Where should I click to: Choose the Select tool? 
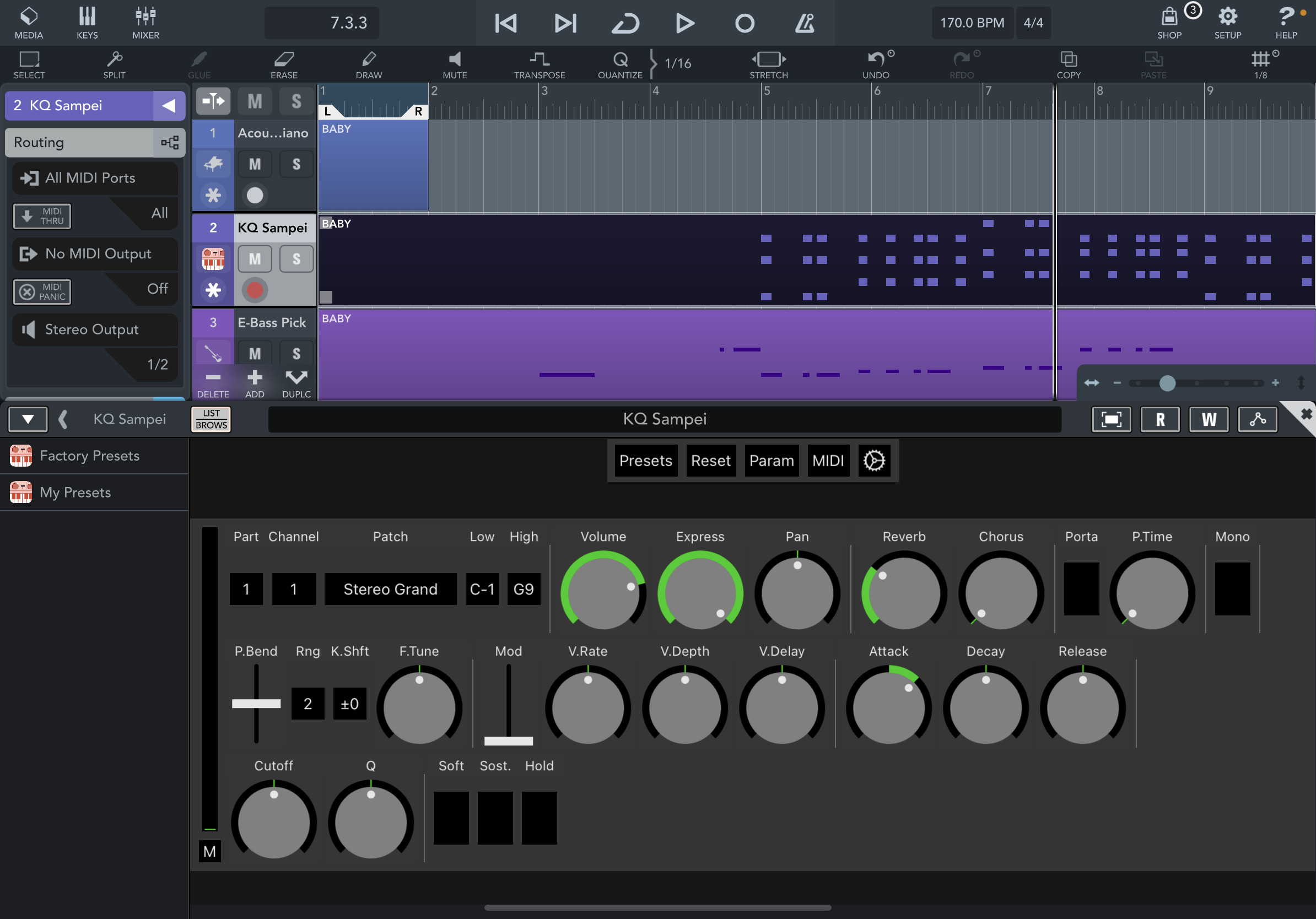29,65
